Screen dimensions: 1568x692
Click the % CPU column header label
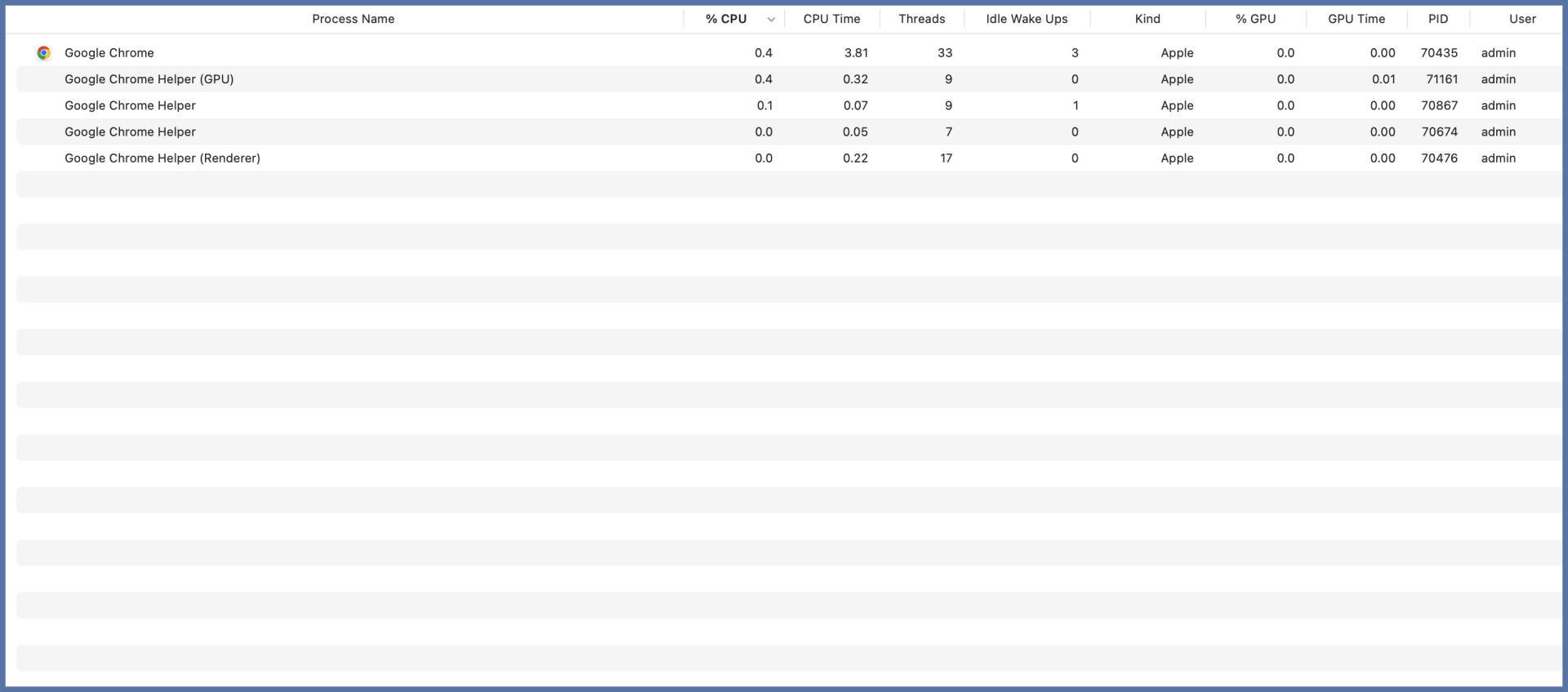725,19
